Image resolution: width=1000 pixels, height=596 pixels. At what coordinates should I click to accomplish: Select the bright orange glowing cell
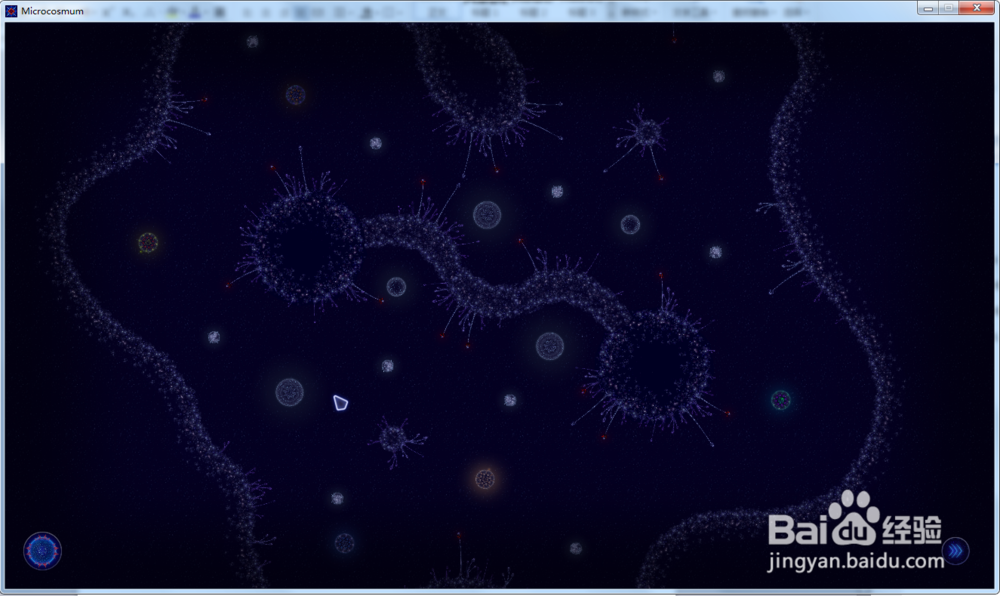485,478
